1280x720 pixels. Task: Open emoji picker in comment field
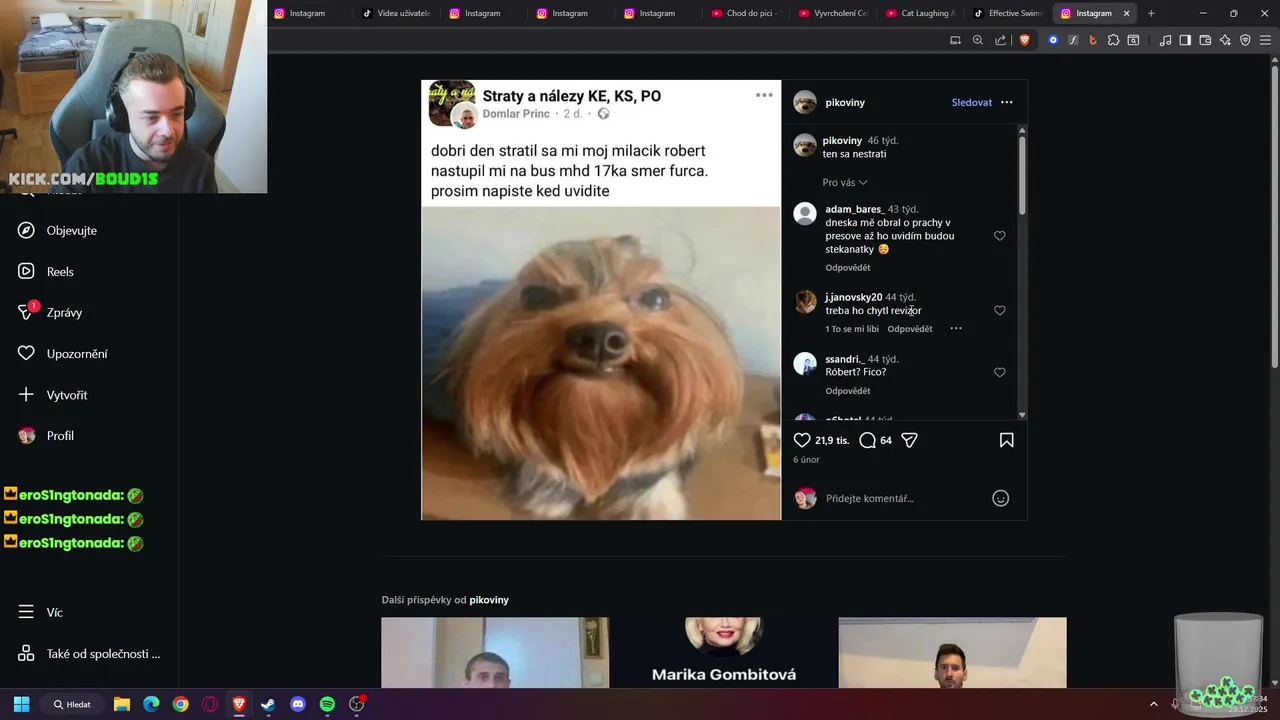1000,498
